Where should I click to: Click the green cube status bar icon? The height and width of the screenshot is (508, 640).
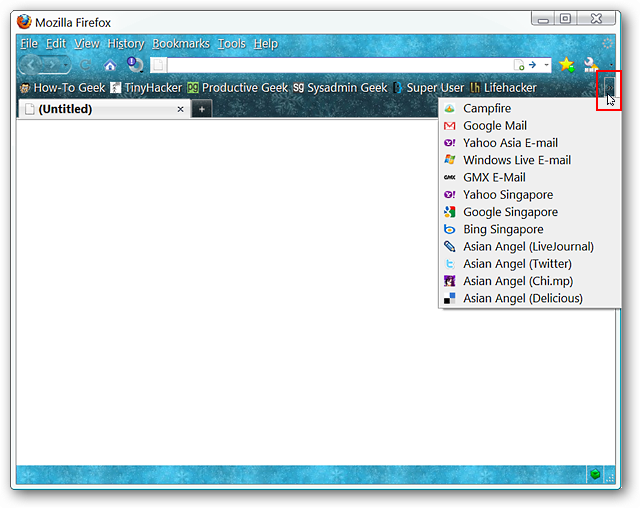[x=595, y=474]
